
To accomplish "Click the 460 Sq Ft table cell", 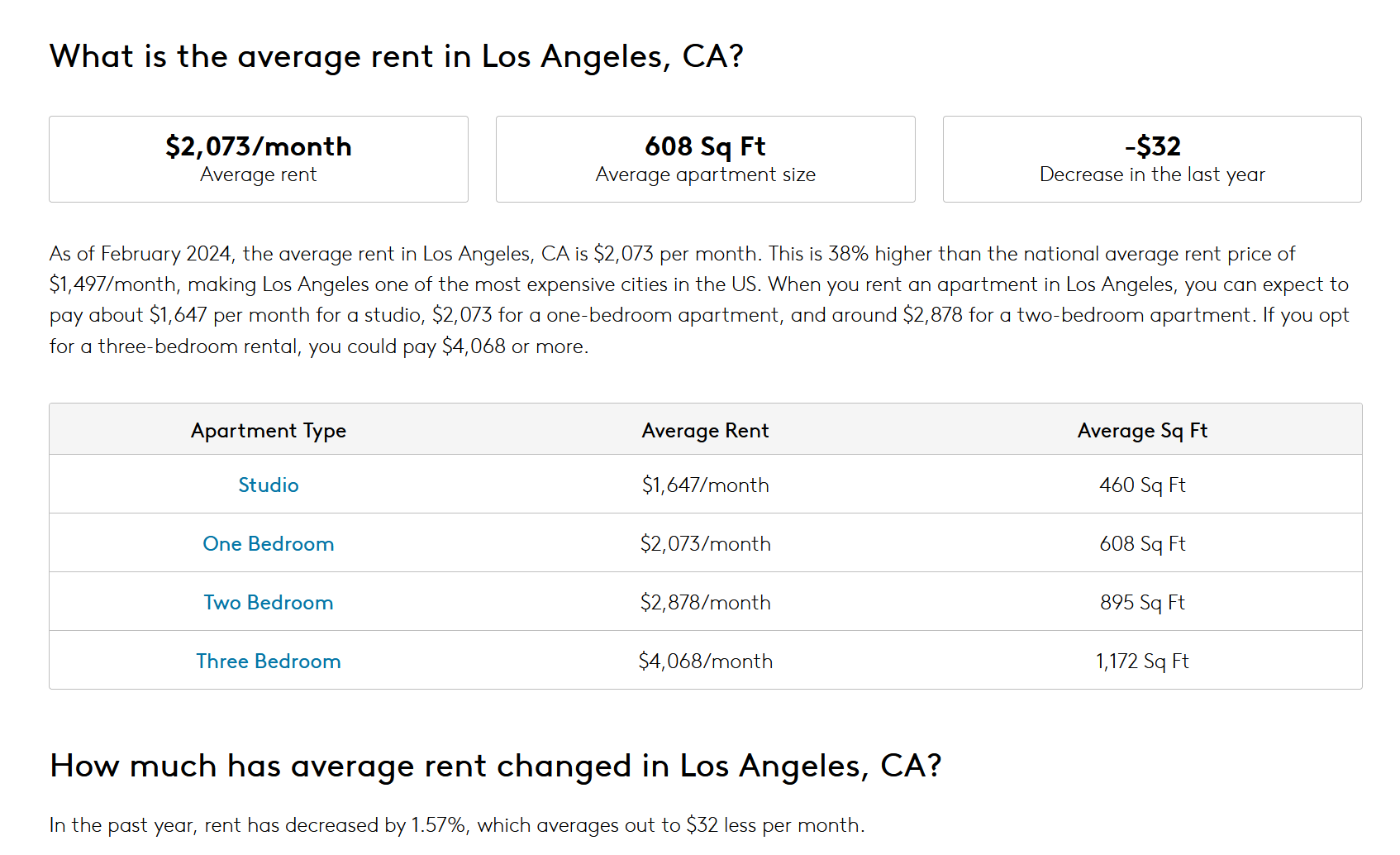I will coord(1142,485).
